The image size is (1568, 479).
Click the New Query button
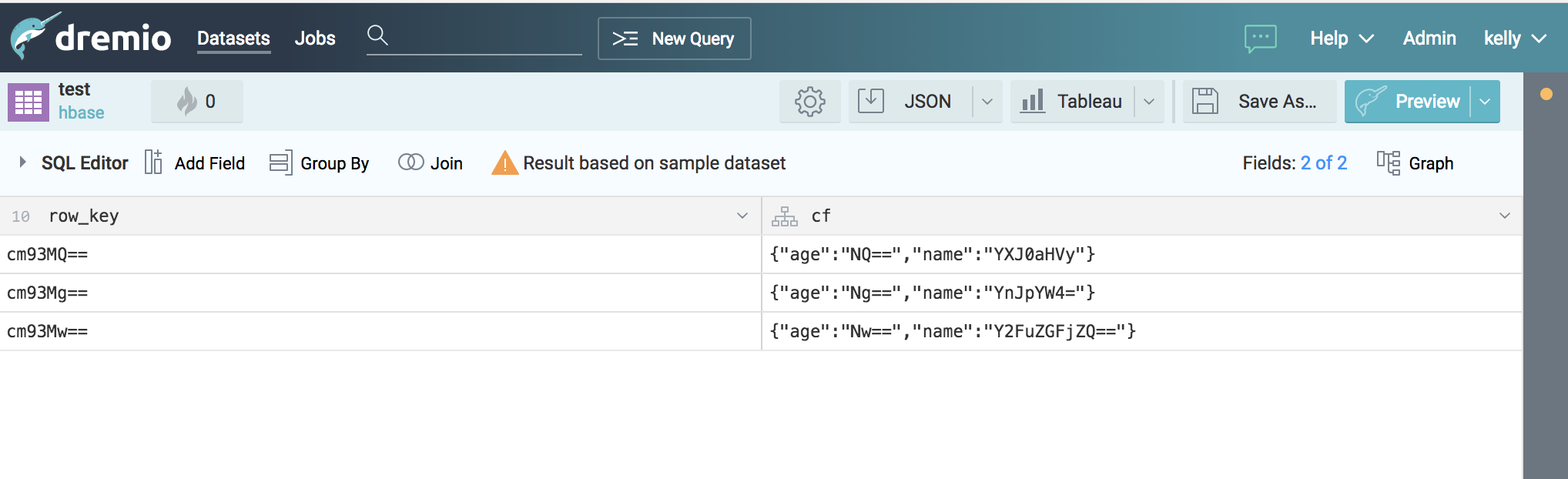tap(674, 39)
